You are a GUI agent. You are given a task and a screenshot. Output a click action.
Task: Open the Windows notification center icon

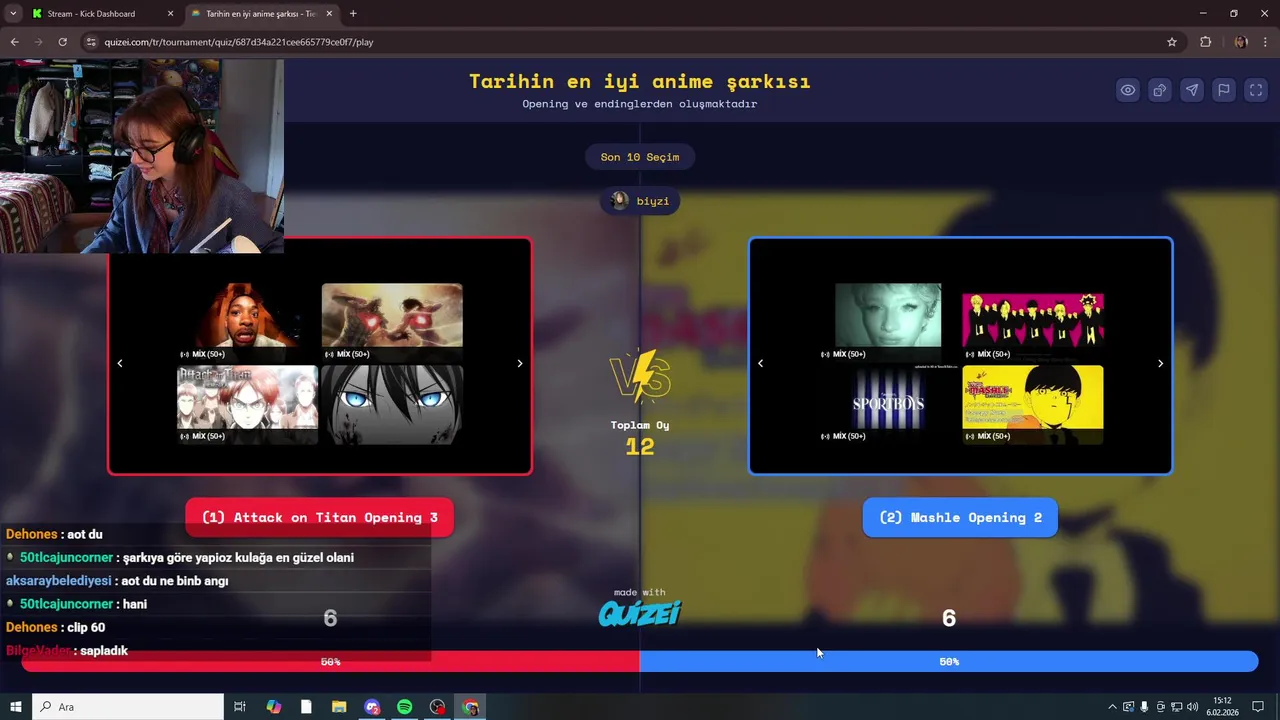point(1258,707)
